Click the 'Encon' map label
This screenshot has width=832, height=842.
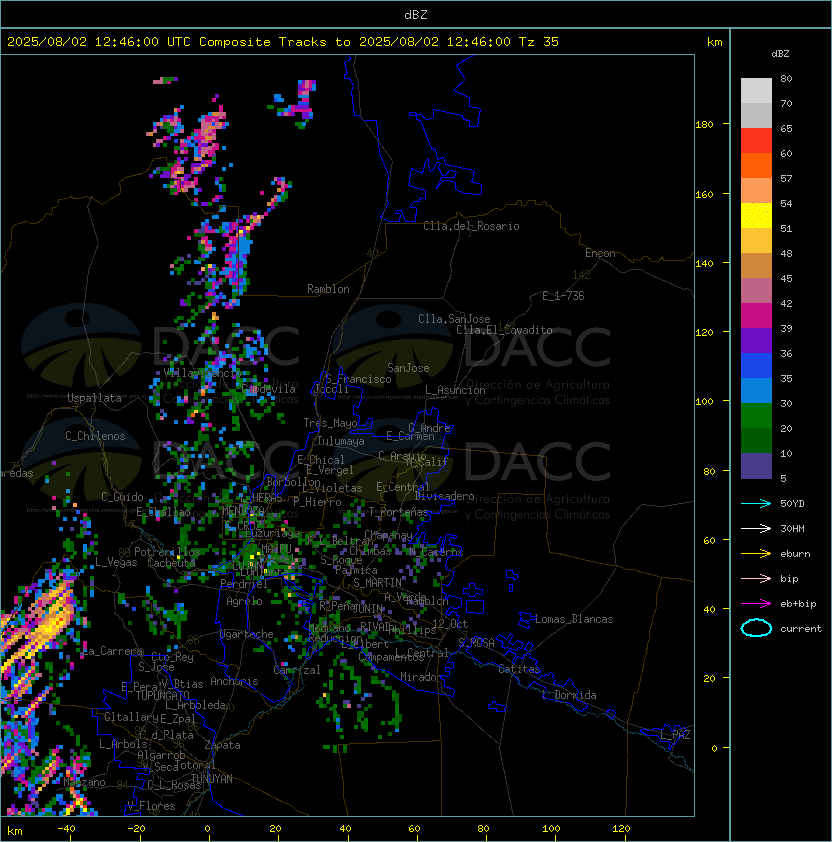click(x=600, y=253)
